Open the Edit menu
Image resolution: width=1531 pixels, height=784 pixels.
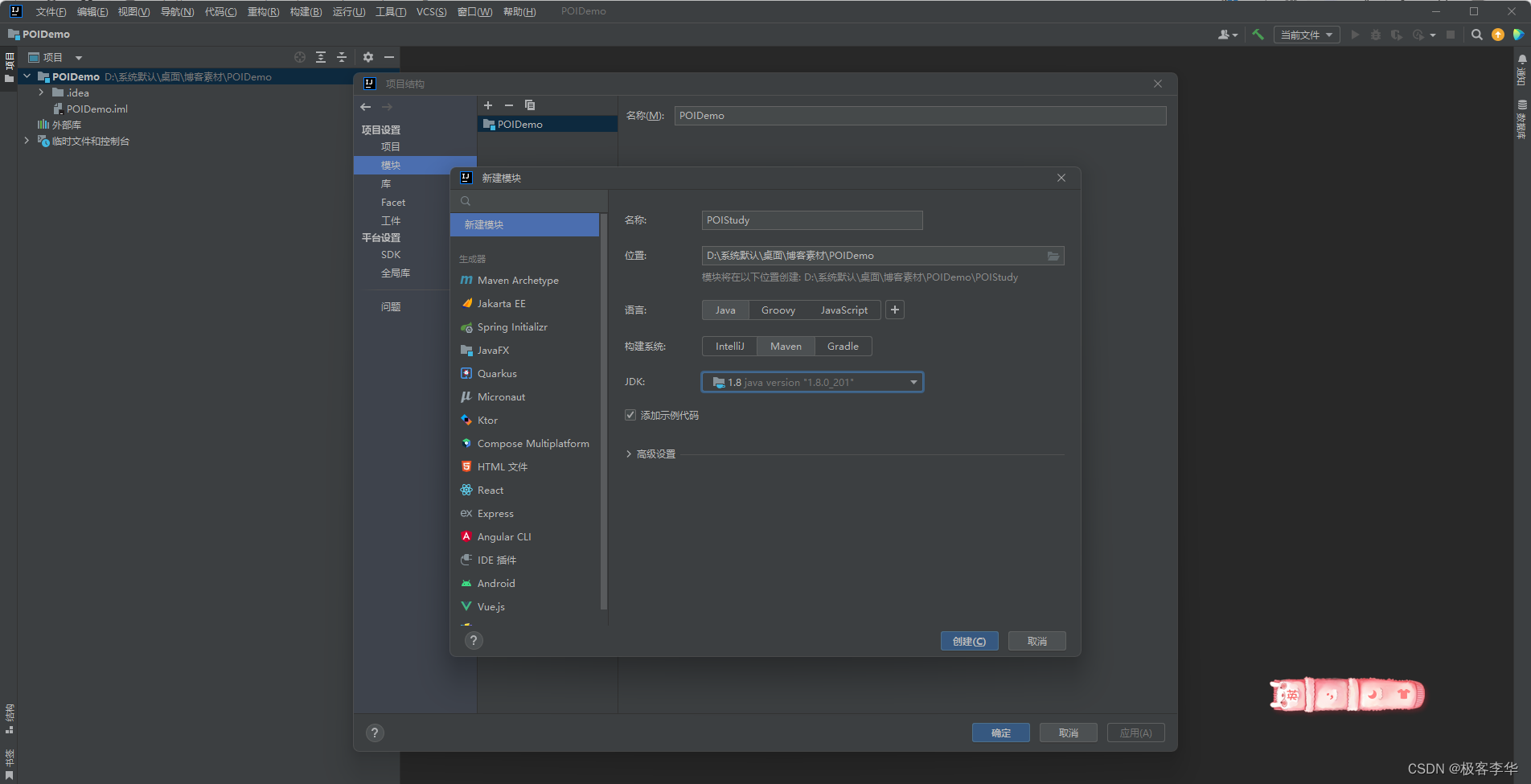[92, 11]
